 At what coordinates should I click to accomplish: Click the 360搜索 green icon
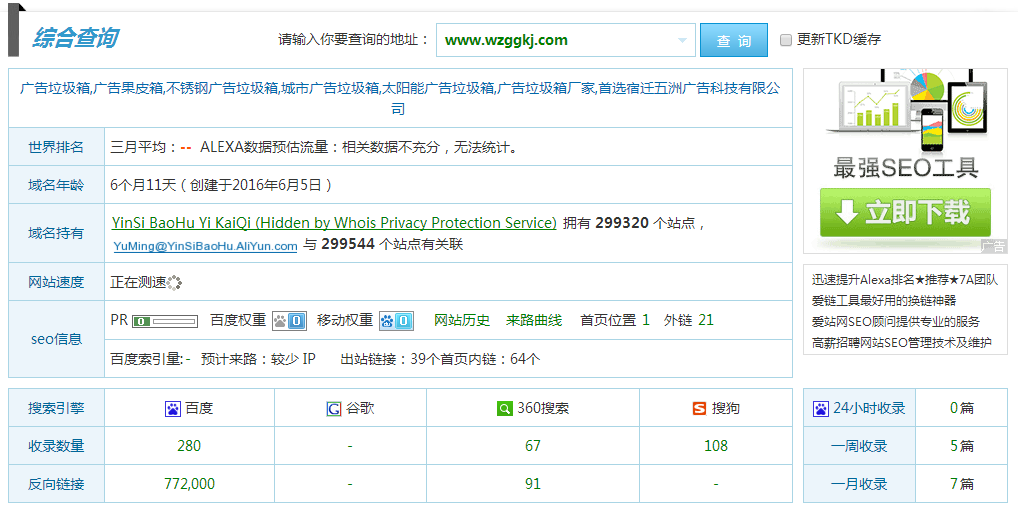(x=505, y=409)
